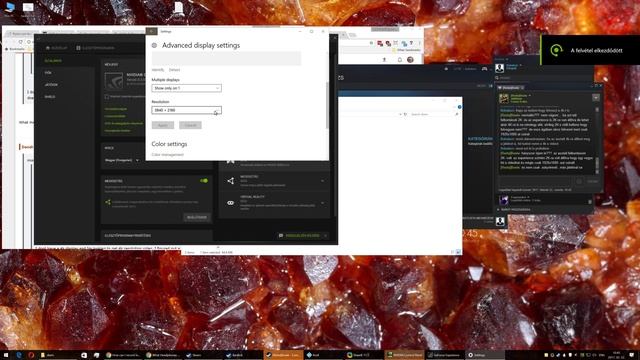Click the green feedback button in GeForce Experience
This screenshot has width=640, height=360.
click(303, 236)
